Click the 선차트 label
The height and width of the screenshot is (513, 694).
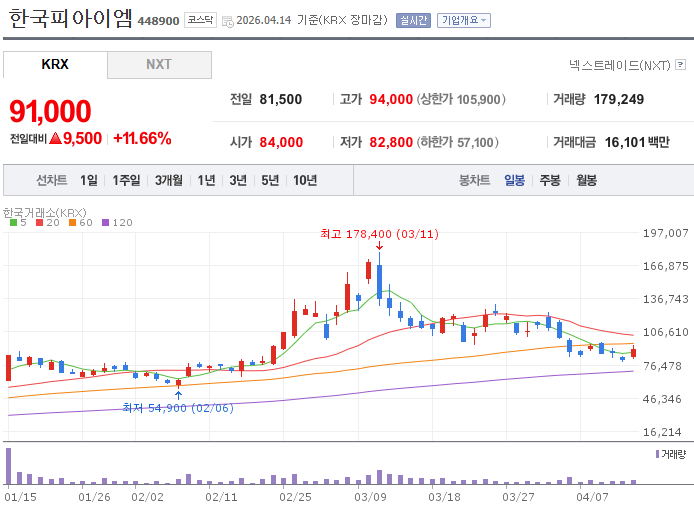tap(51, 180)
